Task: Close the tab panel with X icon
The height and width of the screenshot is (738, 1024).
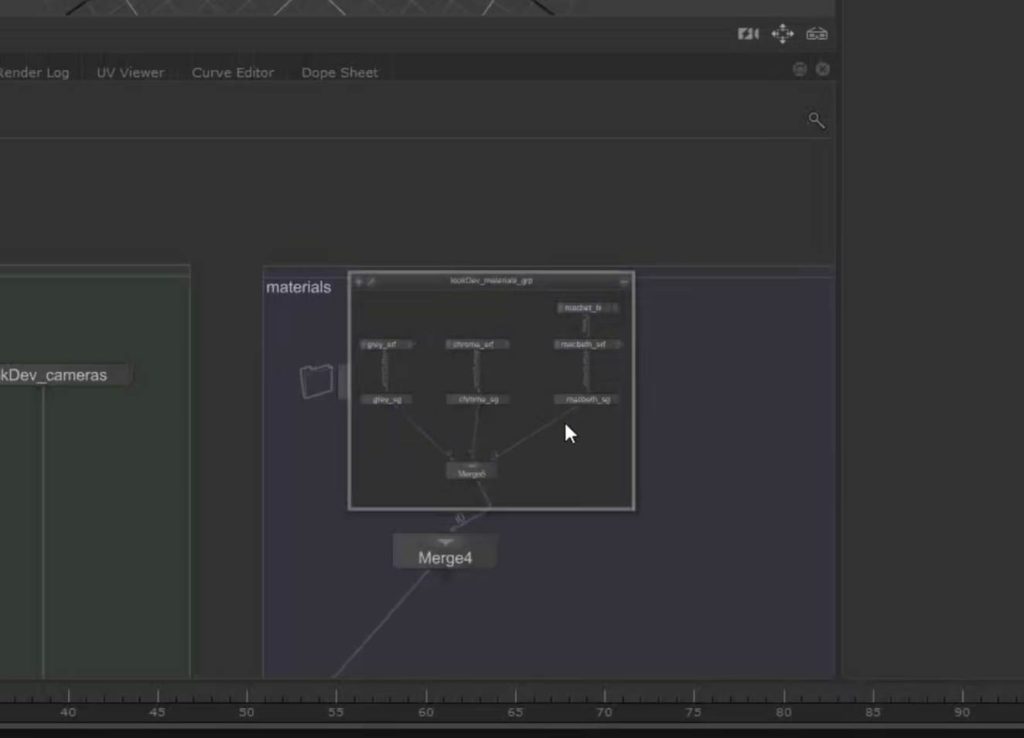Action: pos(822,69)
